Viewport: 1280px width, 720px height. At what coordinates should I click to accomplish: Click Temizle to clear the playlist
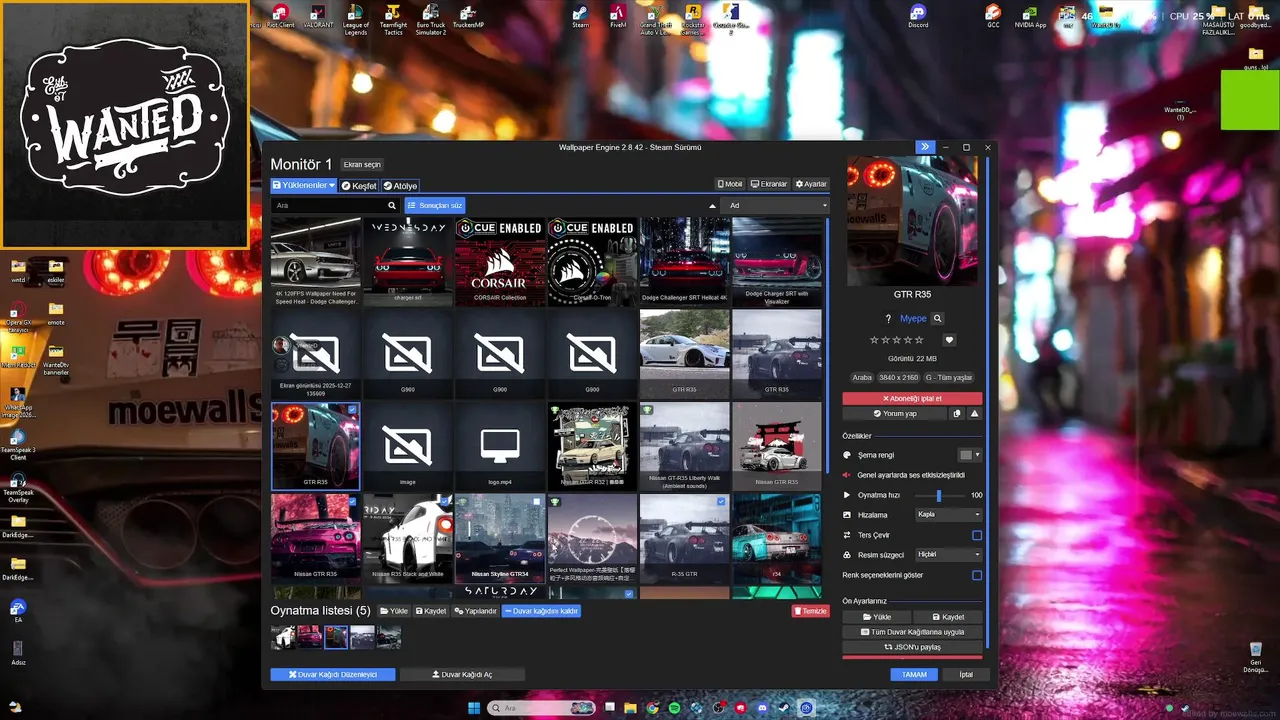(811, 611)
